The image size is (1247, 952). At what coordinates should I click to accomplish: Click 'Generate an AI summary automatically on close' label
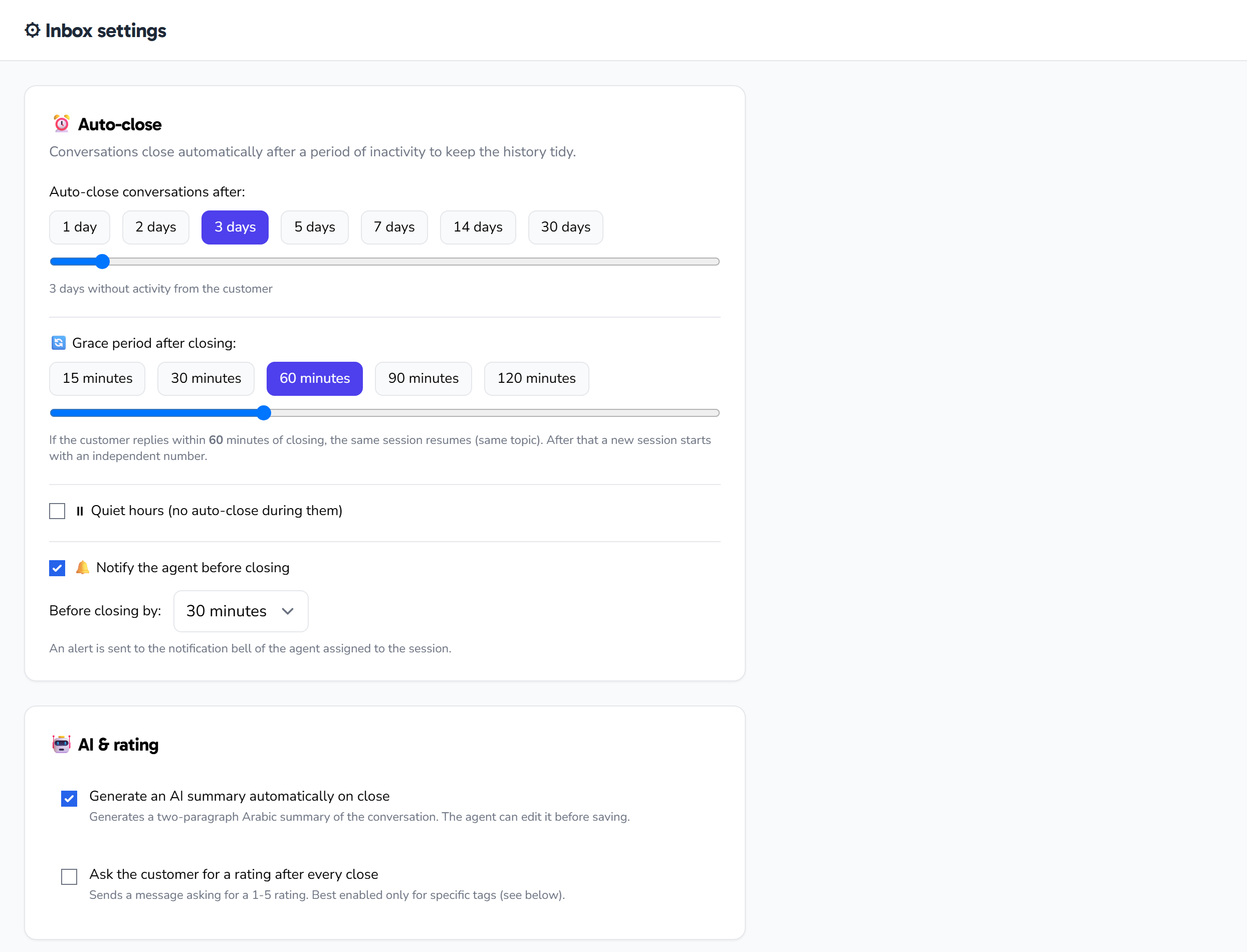239,796
